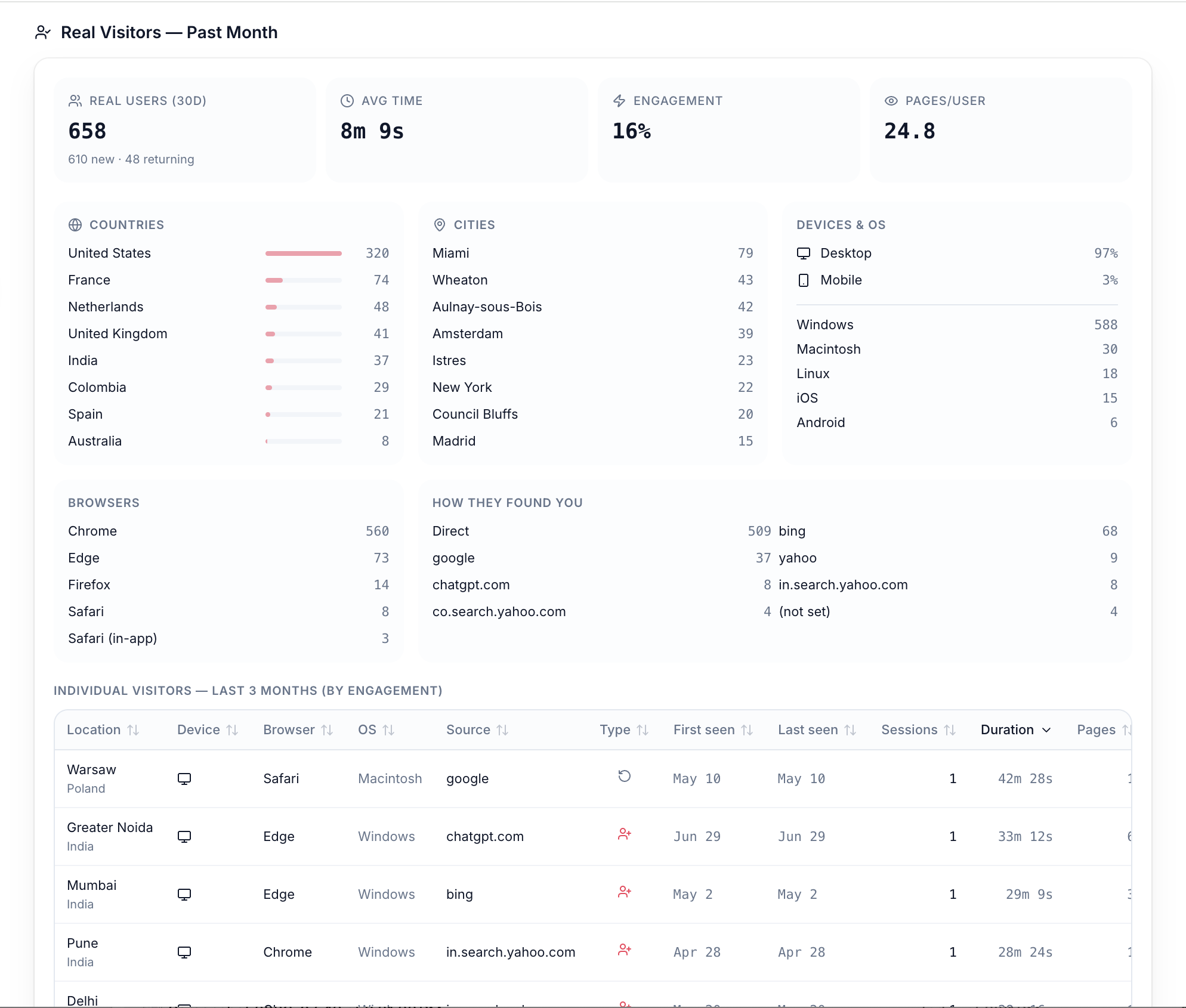This screenshot has width=1186, height=1008.
Task: Select the 16% engagement value
Action: [x=632, y=131]
